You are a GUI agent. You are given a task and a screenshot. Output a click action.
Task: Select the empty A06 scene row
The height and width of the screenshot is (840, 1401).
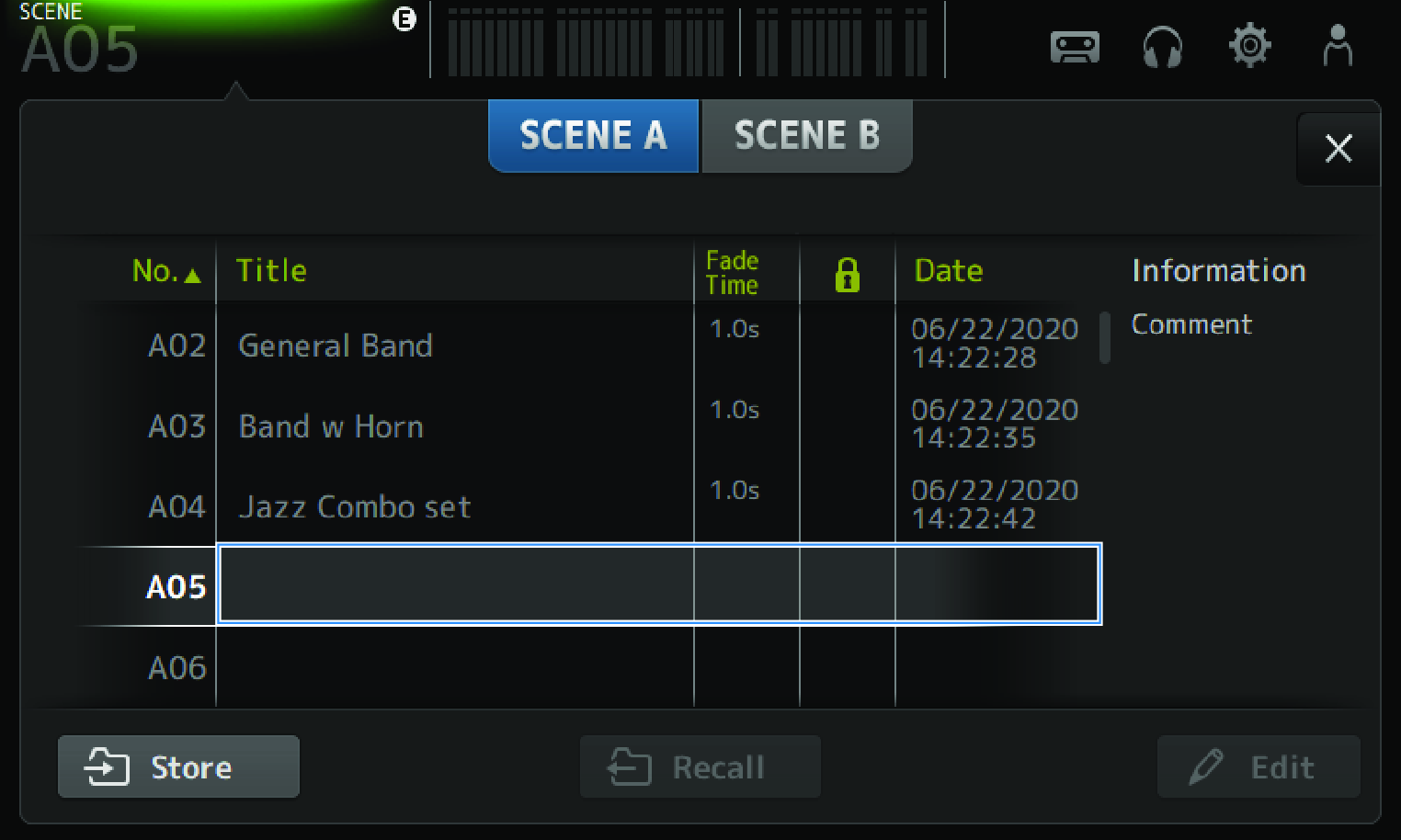click(x=454, y=668)
